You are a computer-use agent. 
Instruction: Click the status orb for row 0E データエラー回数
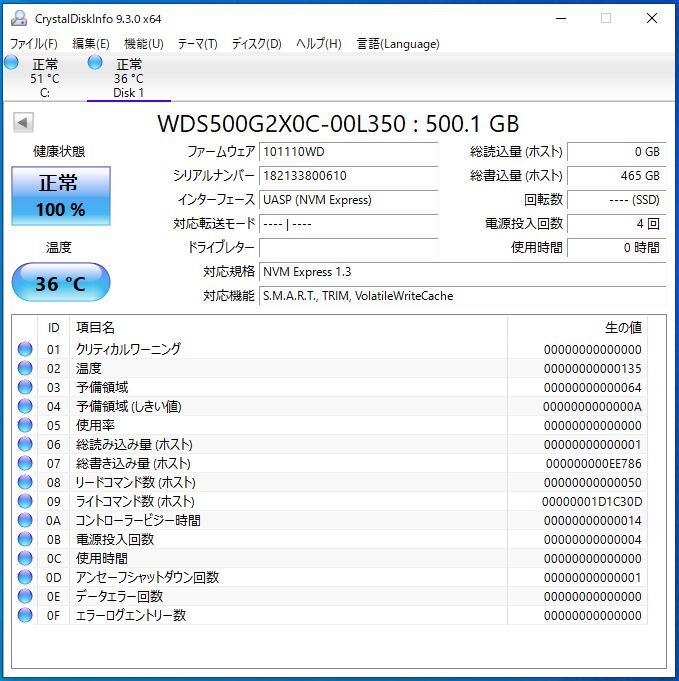(x=25, y=596)
